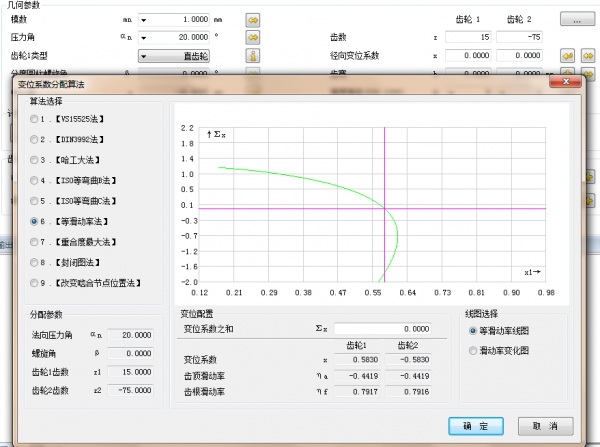Open the 模数 dropdown arrow
600x447 pixels.
point(143,20)
